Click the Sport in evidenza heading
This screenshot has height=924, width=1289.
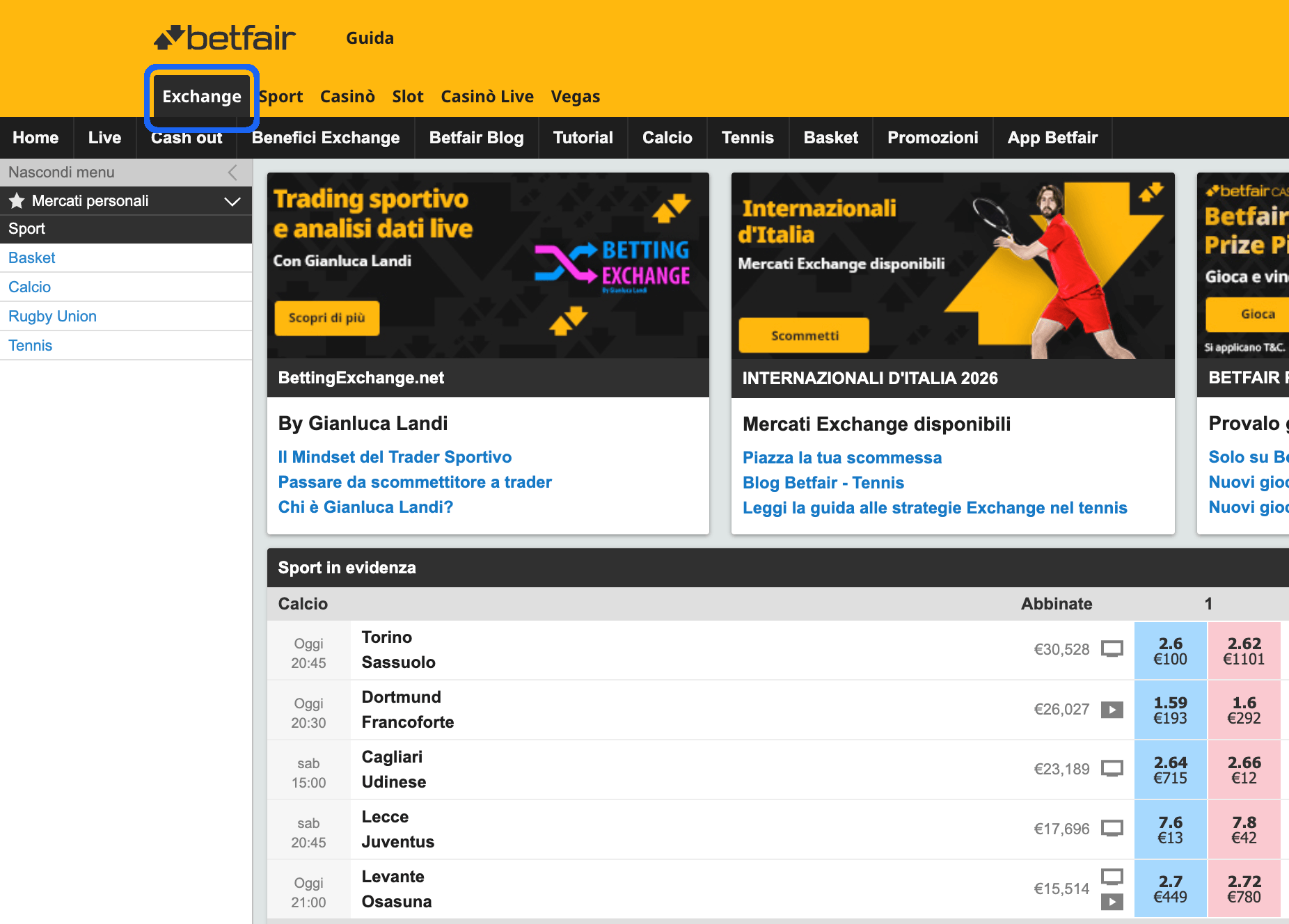(347, 568)
